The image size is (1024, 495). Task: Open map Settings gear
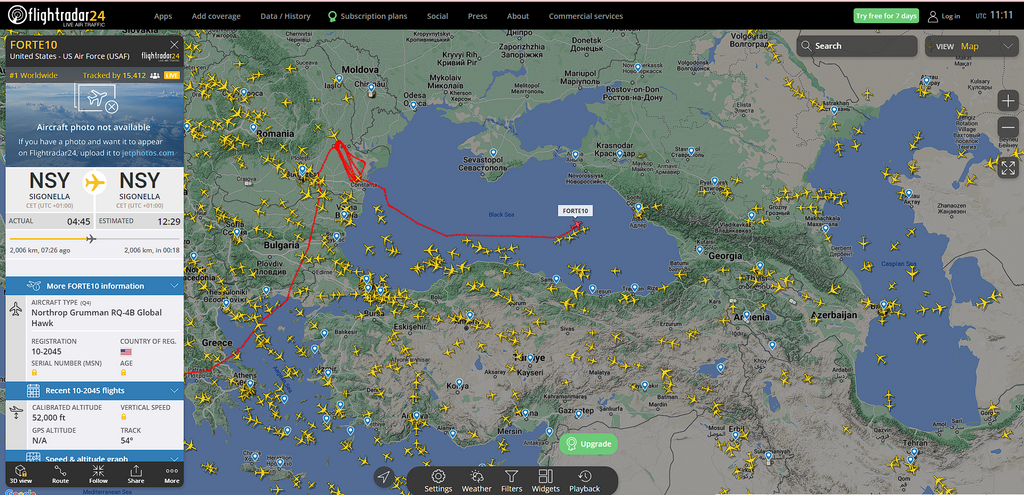coord(438,480)
